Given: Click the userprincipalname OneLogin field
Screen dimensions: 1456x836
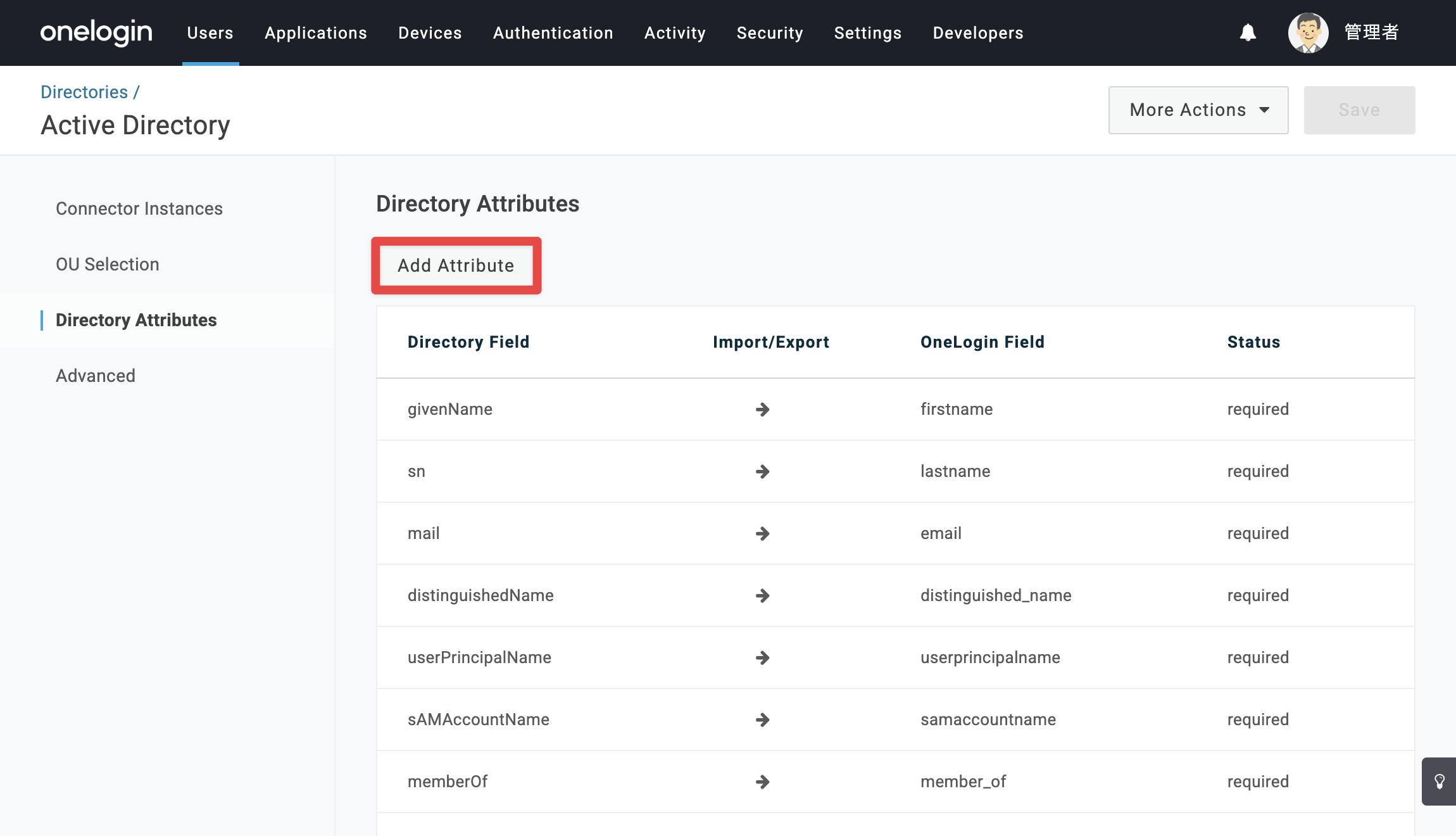Looking at the screenshot, I should [990, 658].
